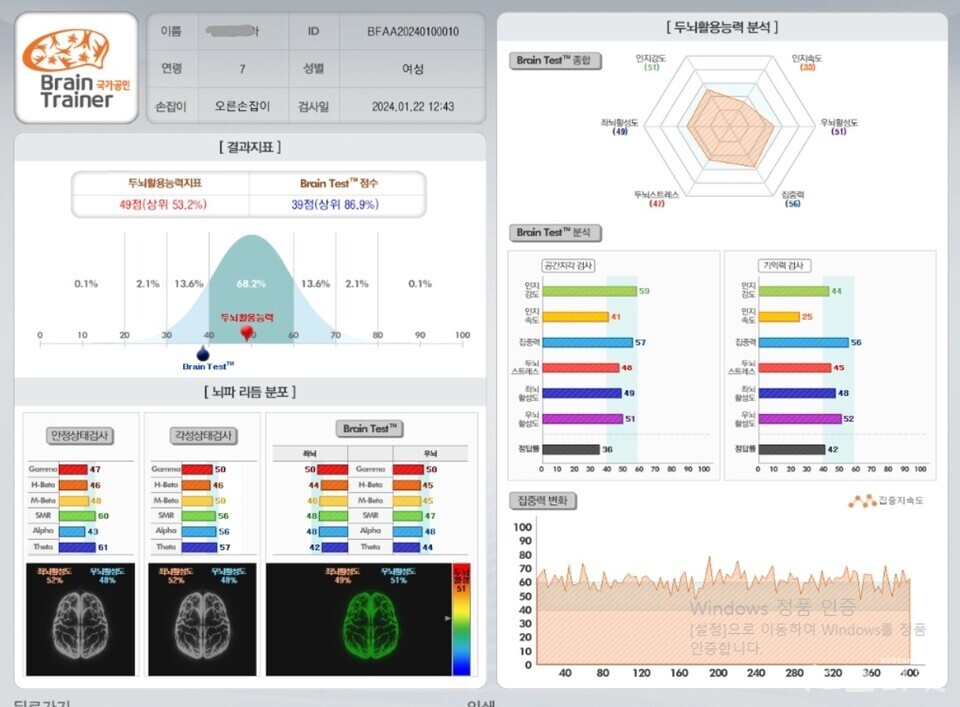Switch to the 공간지각 검사 chart

pyautogui.click(x=569, y=266)
